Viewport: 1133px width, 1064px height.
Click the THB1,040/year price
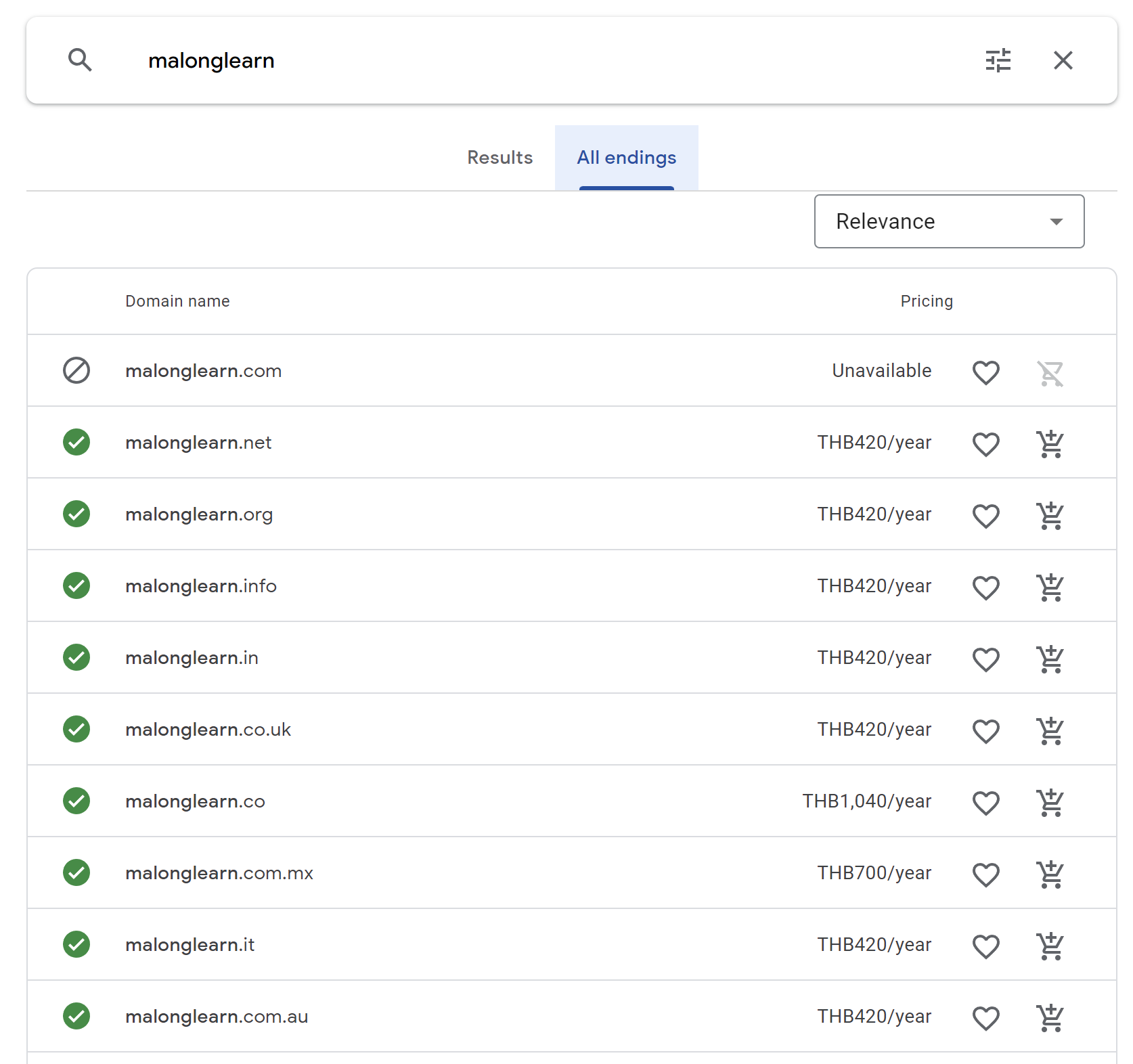[x=867, y=801]
